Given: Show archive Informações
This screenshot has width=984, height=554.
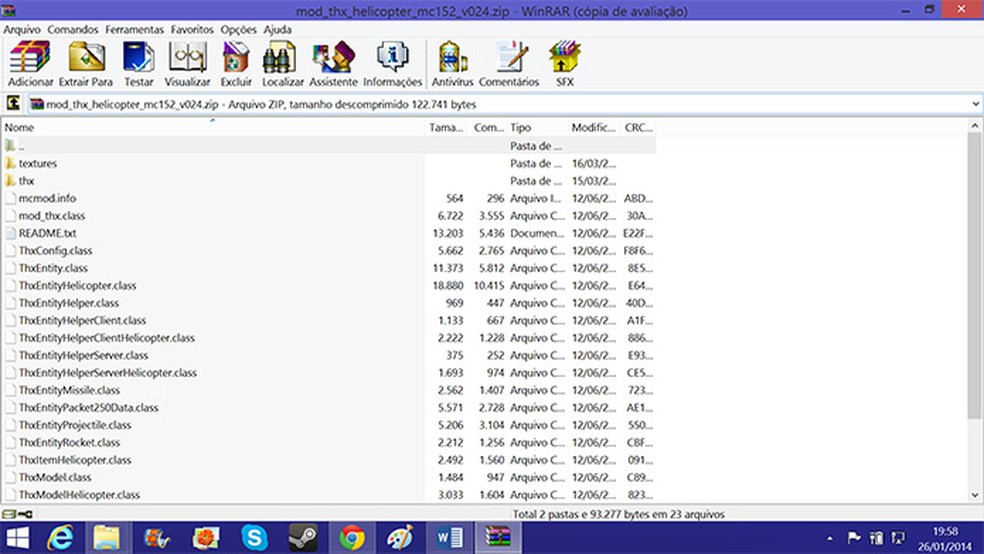Looking at the screenshot, I should pos(393,63).
